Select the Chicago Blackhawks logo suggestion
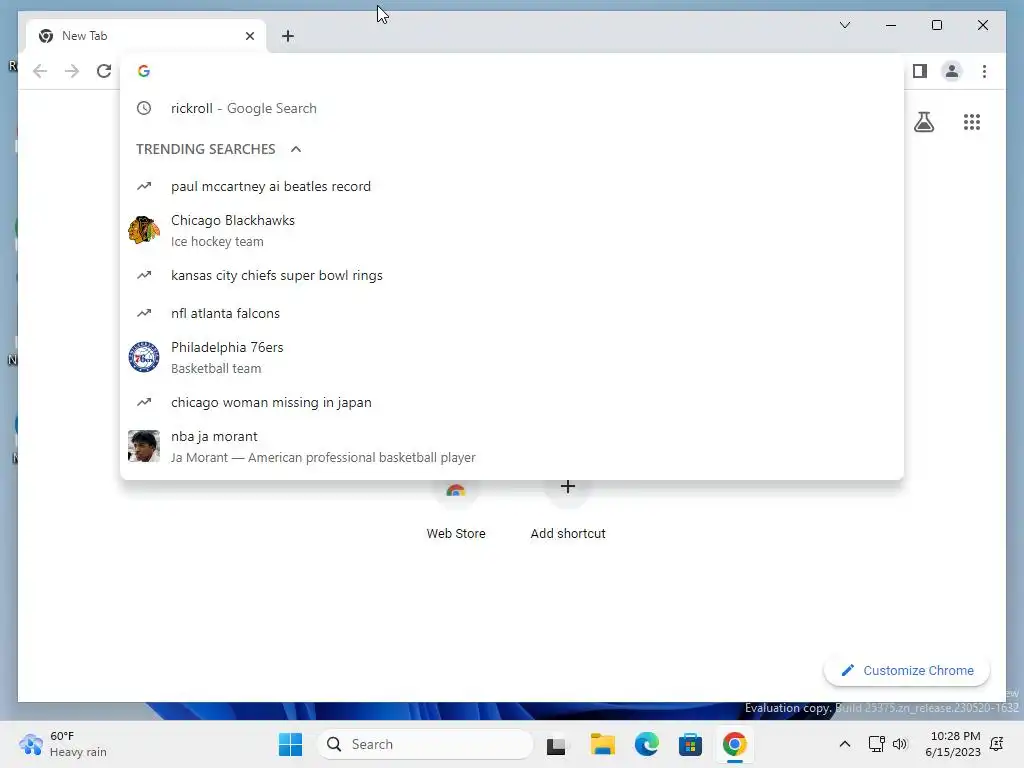Image resolution: width=1024 pixels, height=768 pixels. pyautogui.click(x=144, y=231)
